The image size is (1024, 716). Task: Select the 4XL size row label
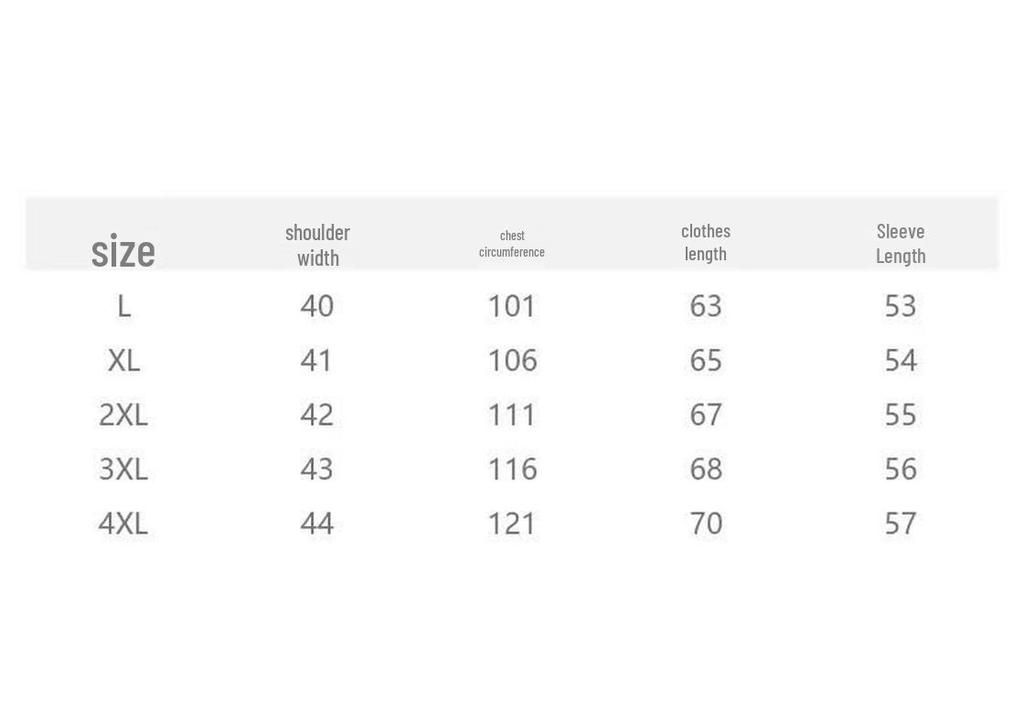tap(123, 523)
